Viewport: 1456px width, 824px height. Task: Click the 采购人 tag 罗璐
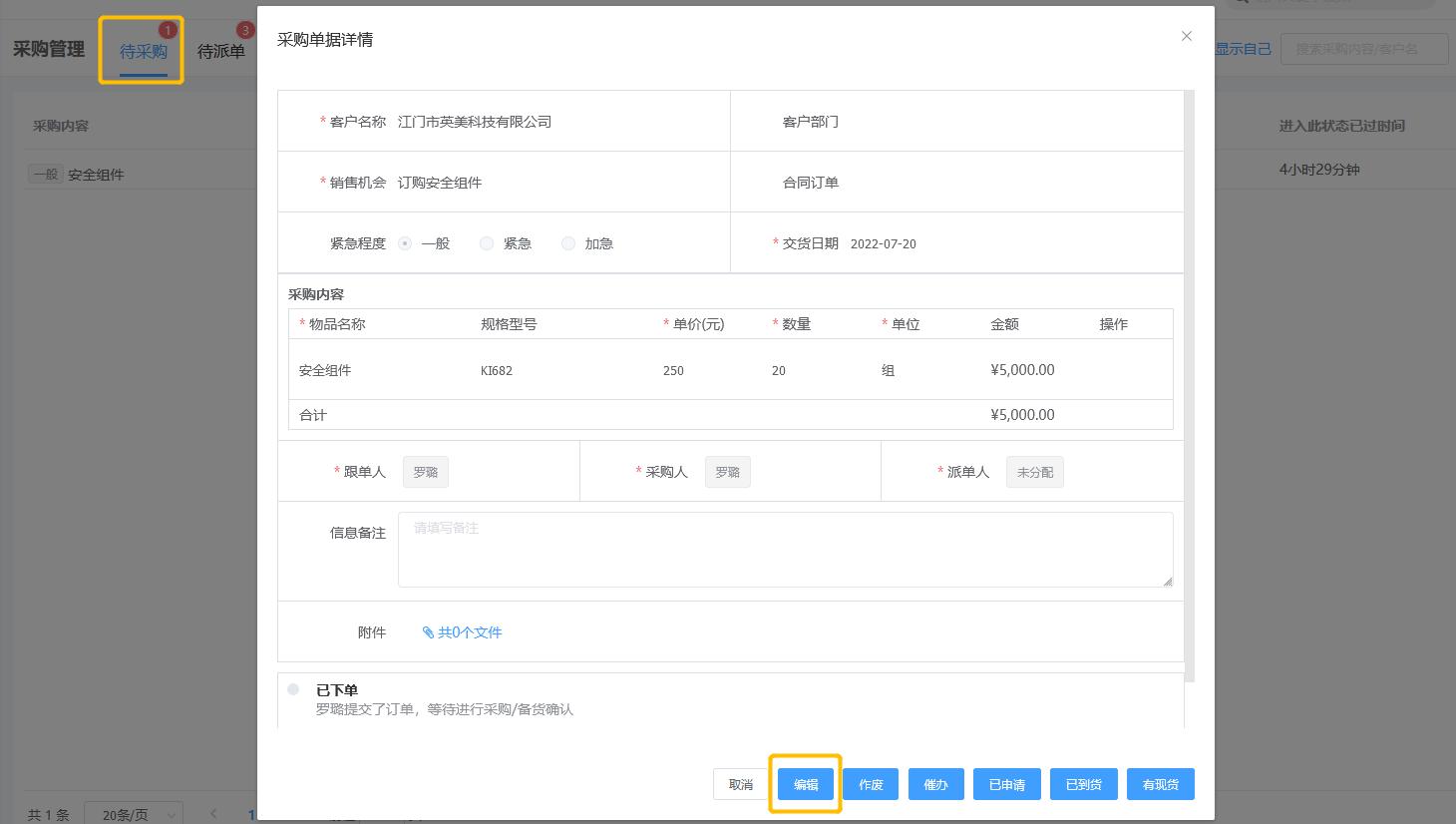tap(728, 472)
